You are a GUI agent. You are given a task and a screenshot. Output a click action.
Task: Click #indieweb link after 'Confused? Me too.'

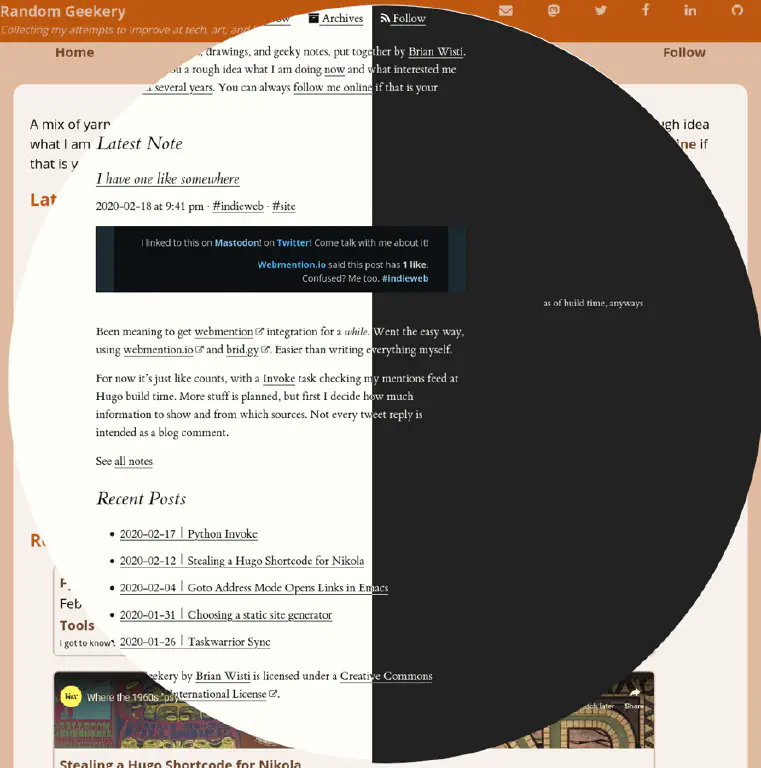405,279
